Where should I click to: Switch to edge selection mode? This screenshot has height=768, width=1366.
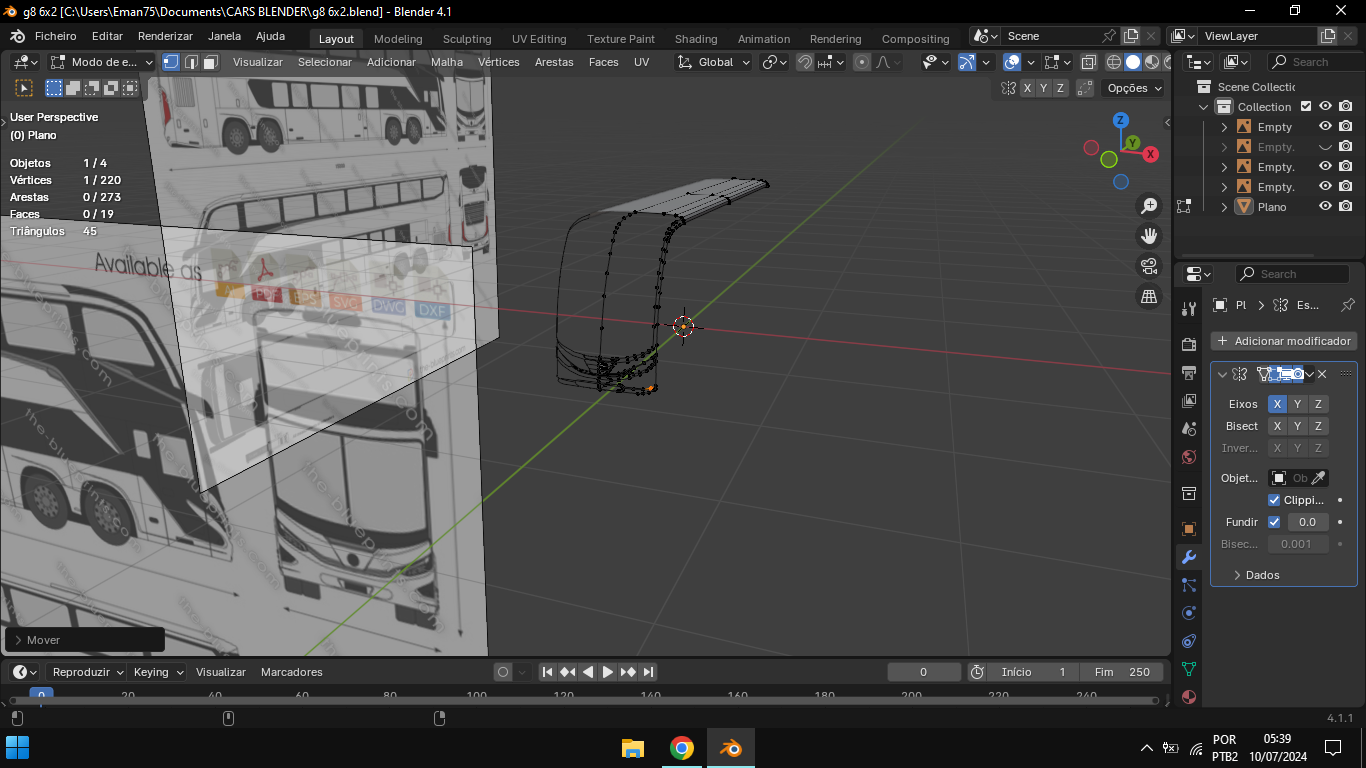191,62
